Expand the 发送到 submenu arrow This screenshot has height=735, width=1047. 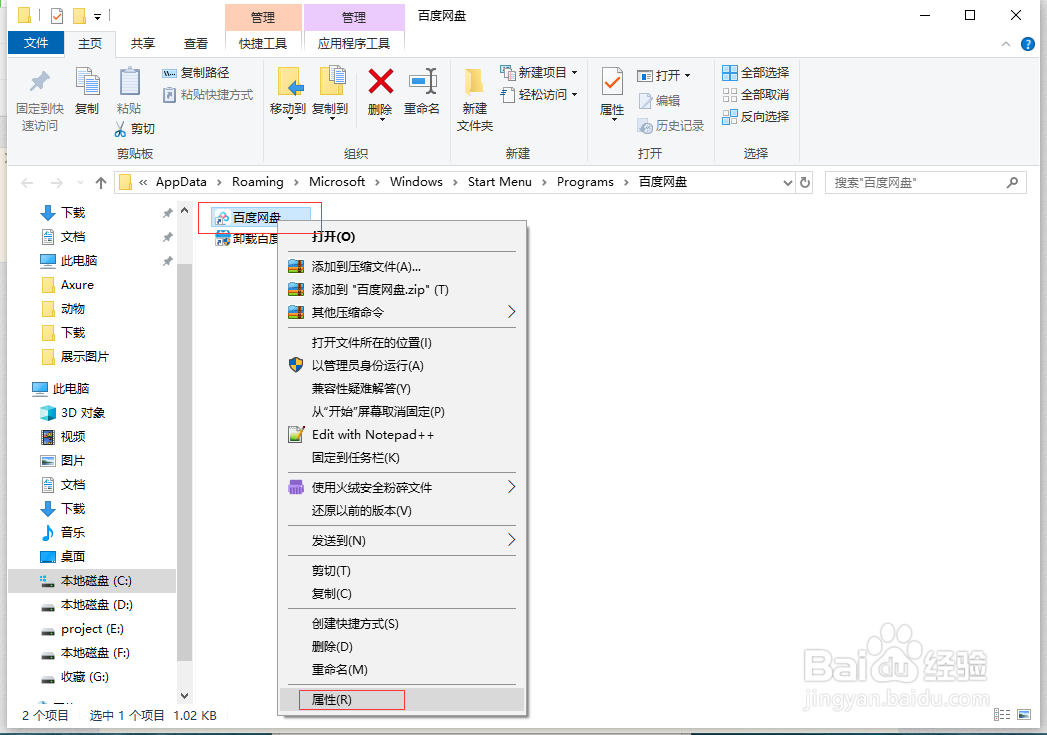coord(511,540)
